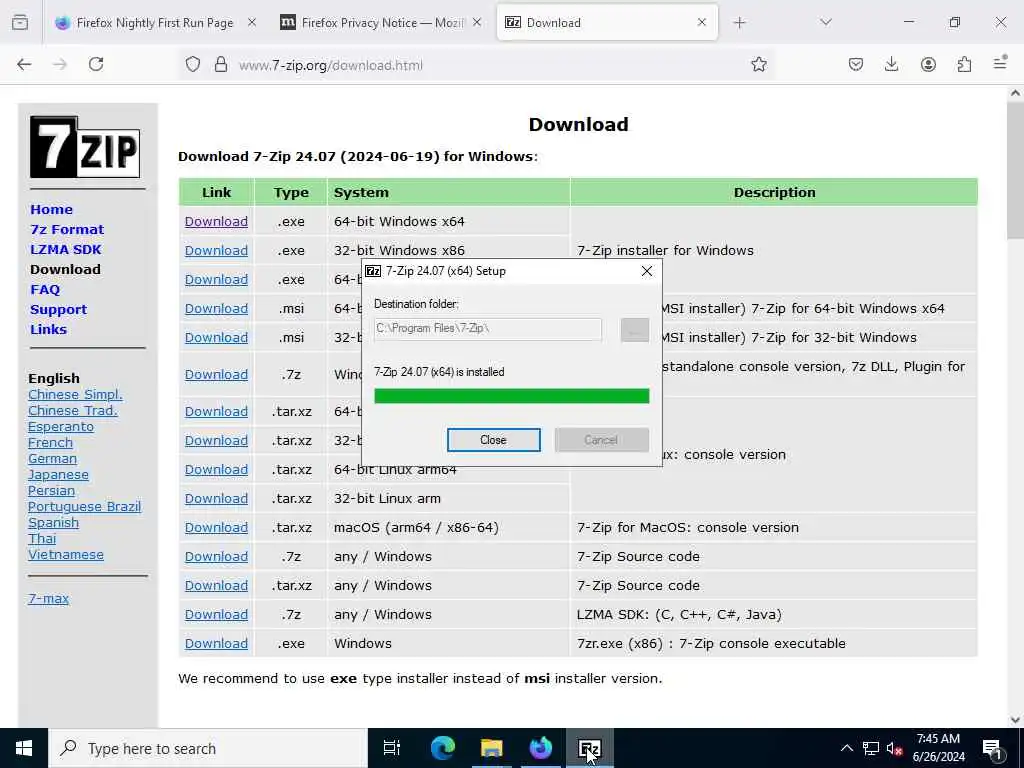Close the Firefox Nightly First Run tab
The image size is (1024, 768).
(x=251, y=23)
